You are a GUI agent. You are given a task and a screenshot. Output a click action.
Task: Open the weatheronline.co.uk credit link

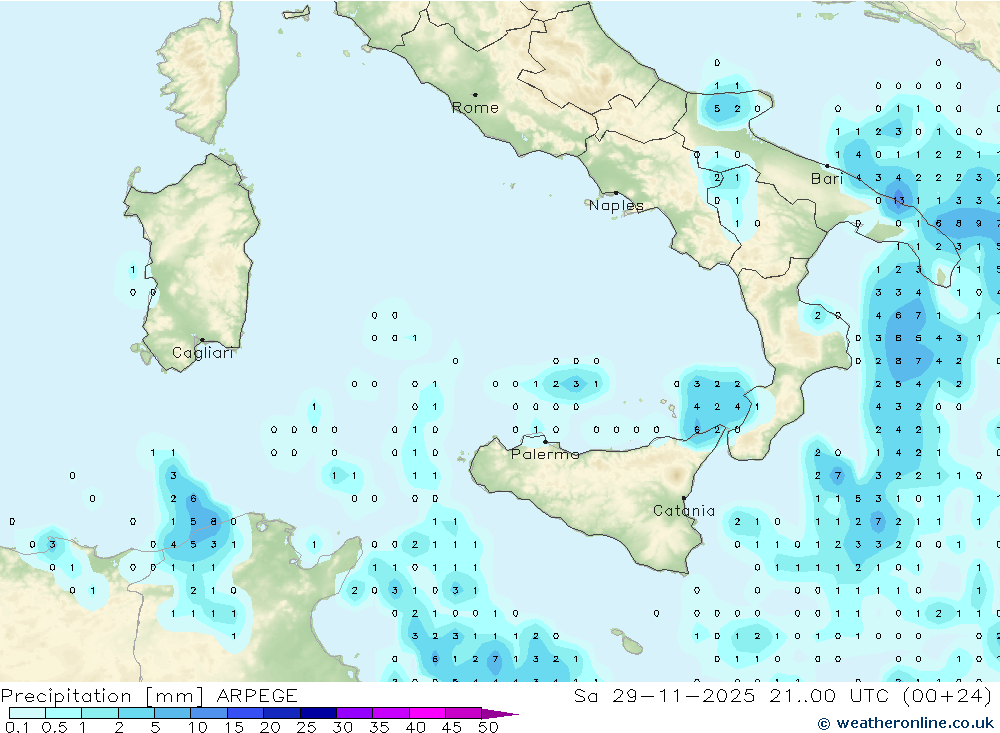pos(906,723)
